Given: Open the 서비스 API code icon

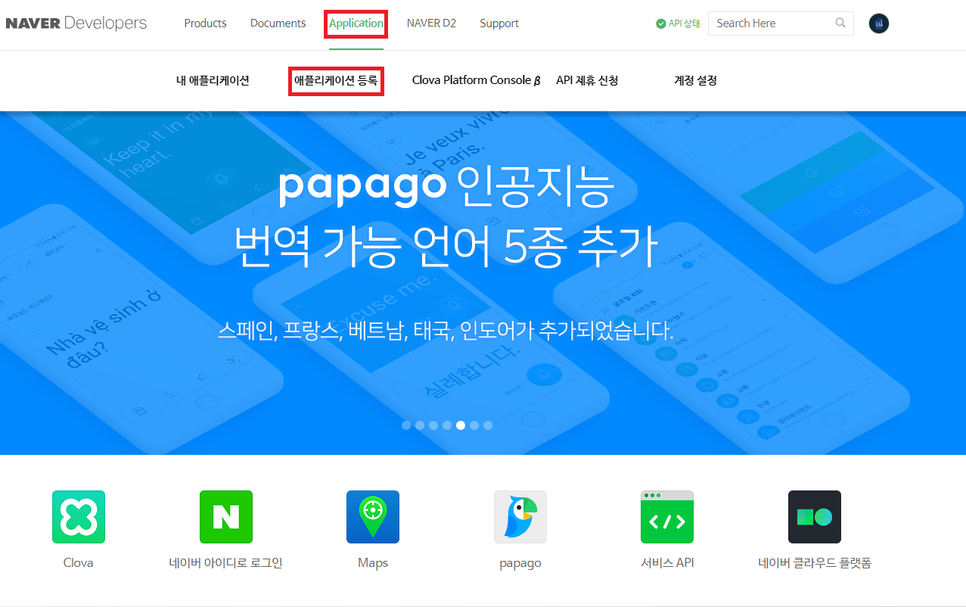Looking at the screenshot, I should click(x=667, y=516).
